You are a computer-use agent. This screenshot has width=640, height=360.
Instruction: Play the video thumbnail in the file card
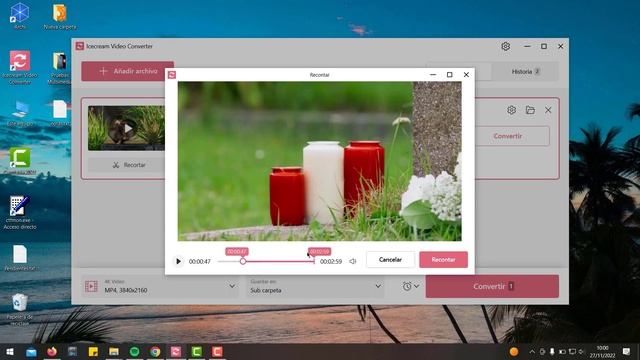coord(128,129)
